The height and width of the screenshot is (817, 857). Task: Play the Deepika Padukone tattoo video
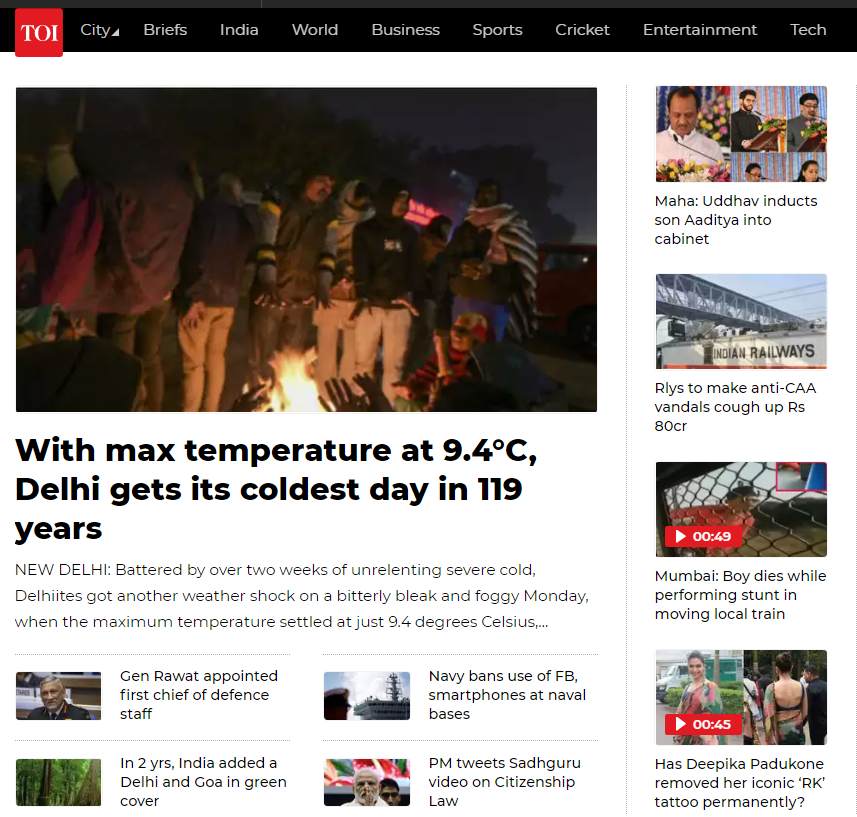click(703, 724)
